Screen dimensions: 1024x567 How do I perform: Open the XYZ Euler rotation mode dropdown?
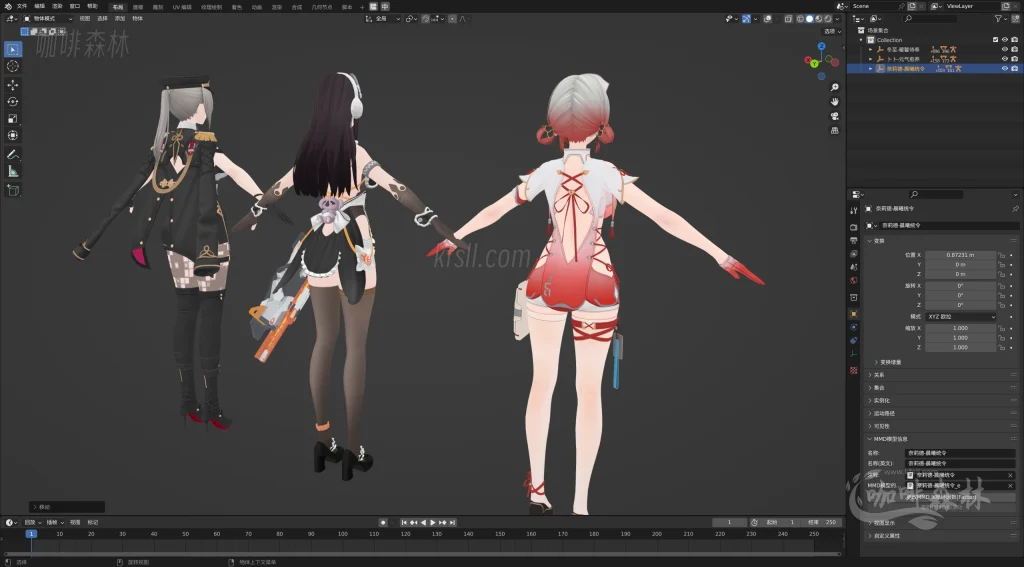pos(960,316)
